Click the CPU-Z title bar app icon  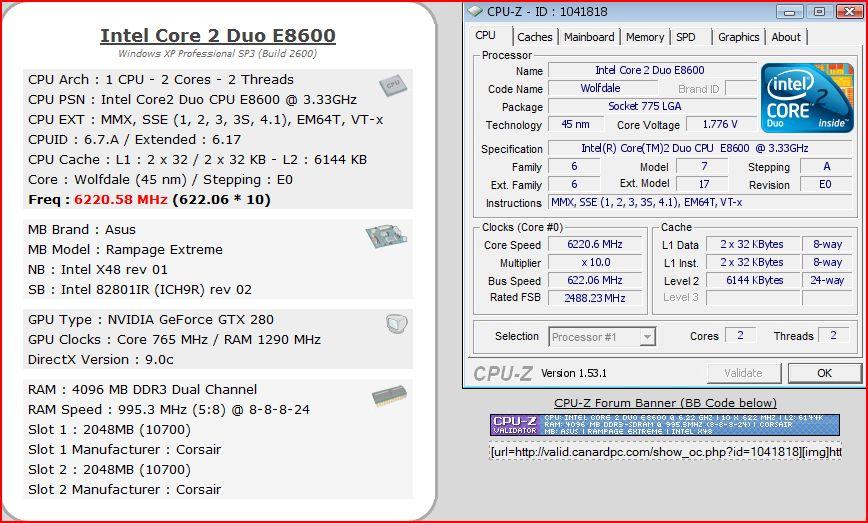(474, 11)
